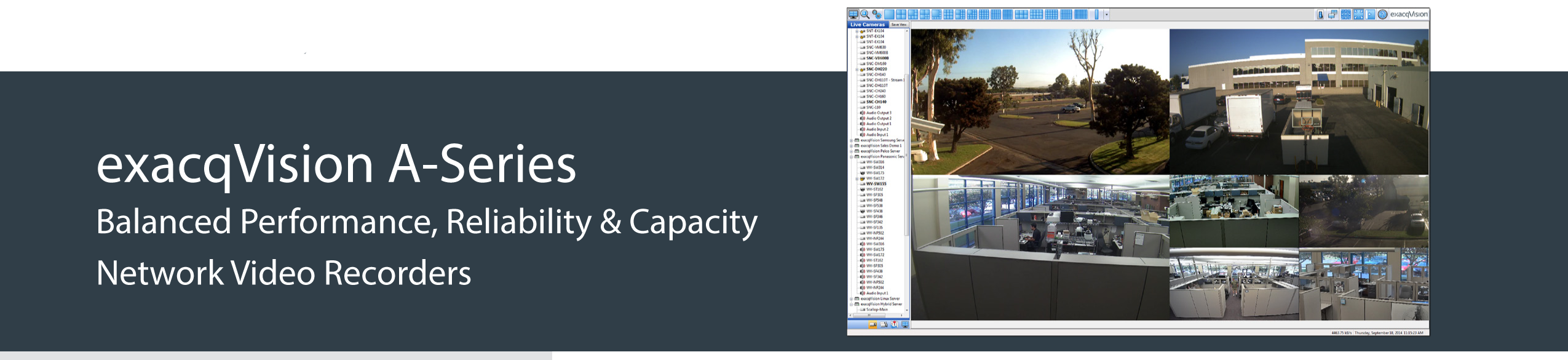Switch to Live view mode icon
Viewport: 1568px width, 360px height.
coord(853,14)
